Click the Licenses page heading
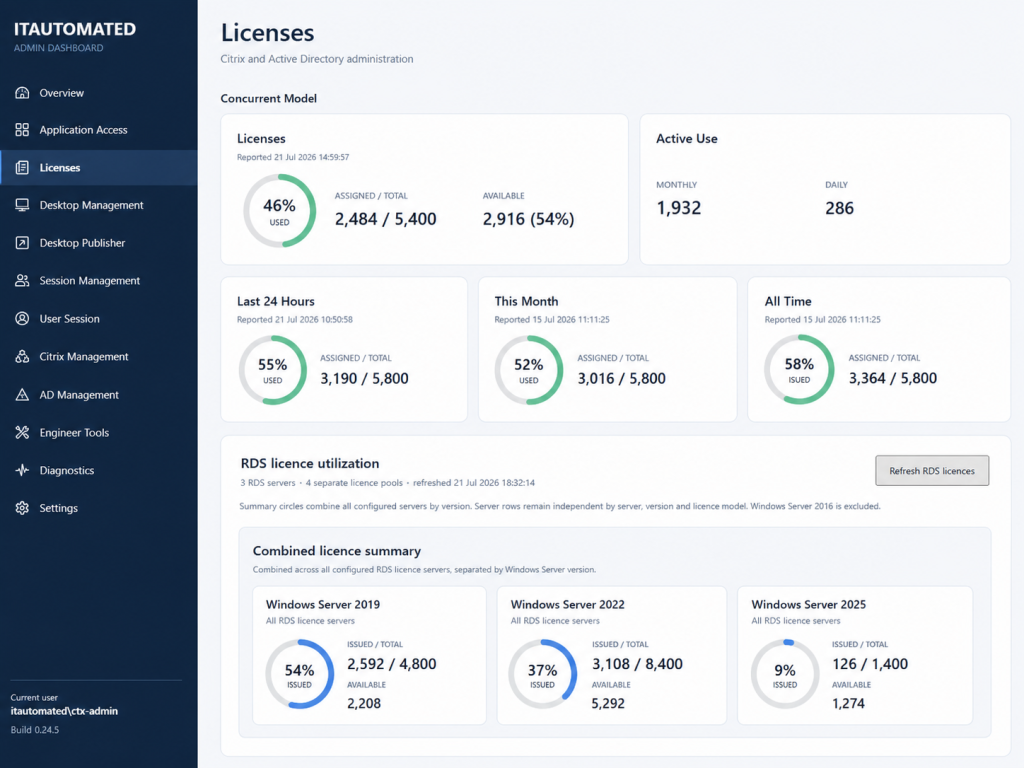 (x=267, y=33)
